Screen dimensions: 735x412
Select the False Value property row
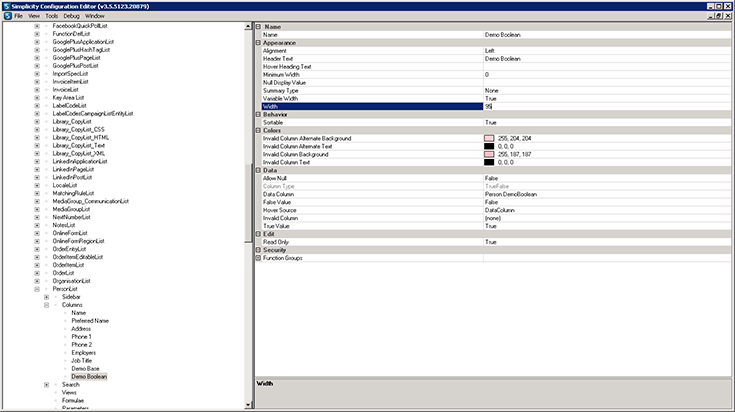pyautogui.click(x=495, y=202)
